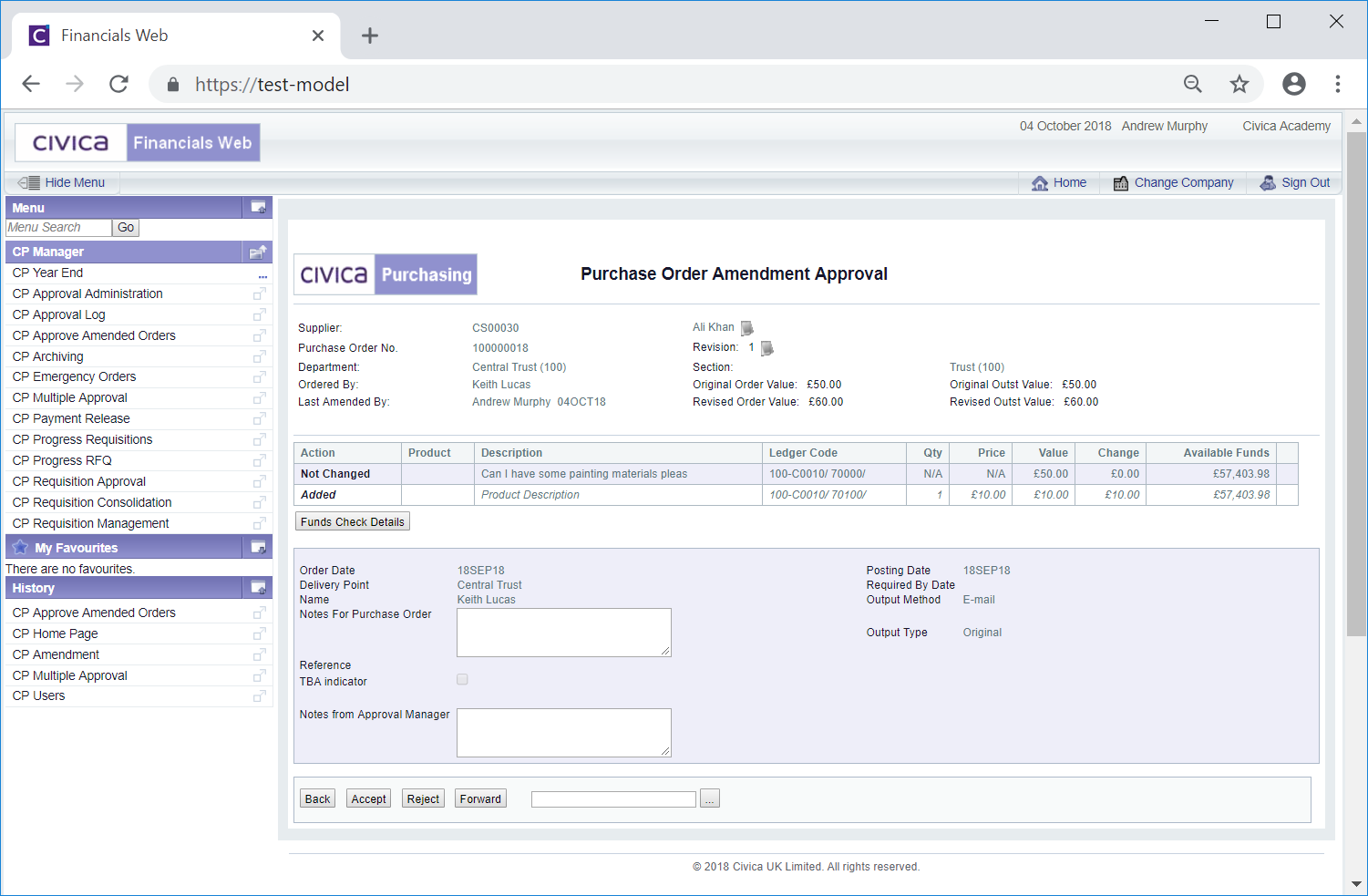Open the forward user lookup ellipsis button
The width and height of the screenshot is (1368, 896).
pyautogui.click(x=710, y=799)
